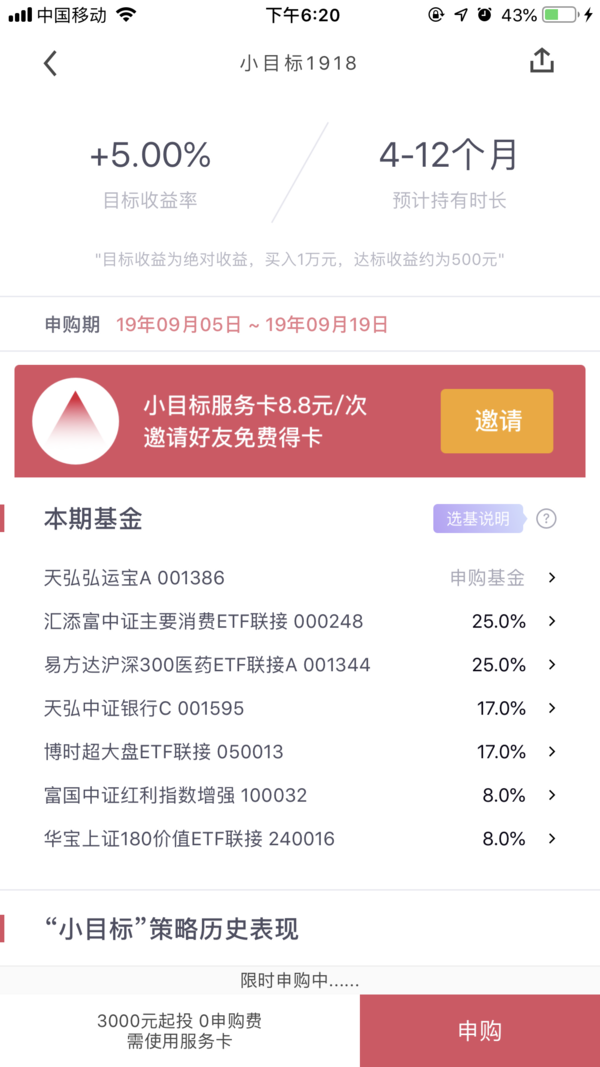This screenshot has width=600, height=1067.
Task: Expand 易方达沪深300医药ETF联接A row arrow
Action: click(552, 665)
